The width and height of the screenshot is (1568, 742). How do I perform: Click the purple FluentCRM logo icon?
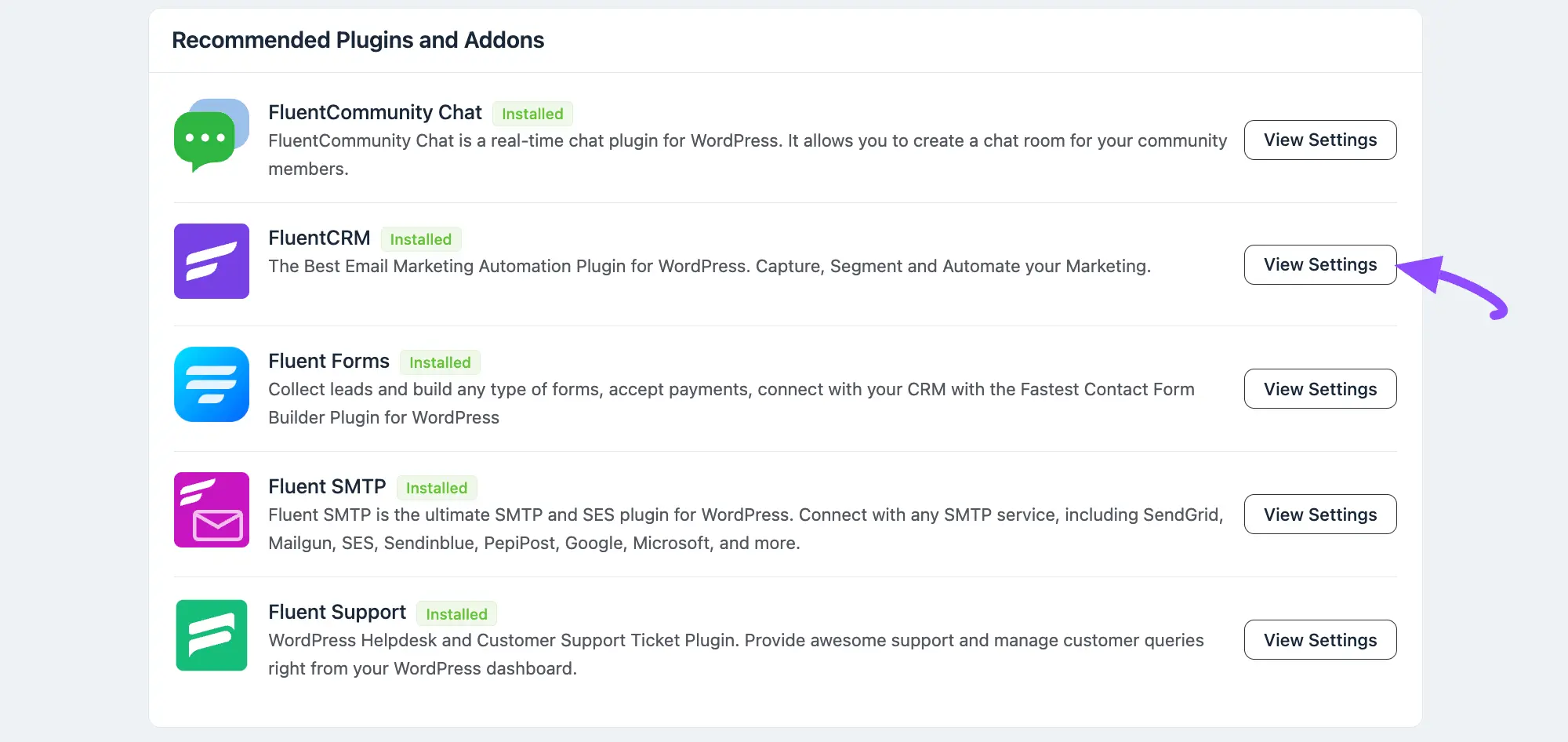click(x=212, y=261)
